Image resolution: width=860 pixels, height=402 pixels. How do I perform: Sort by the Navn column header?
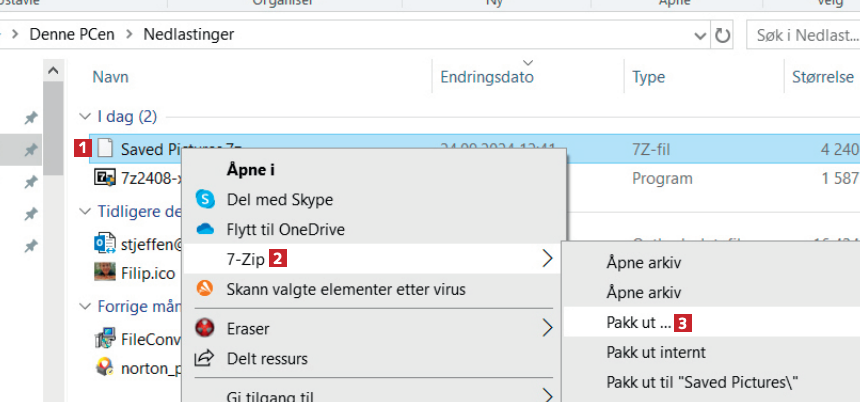pyautogui.click(x=111, y=77)
